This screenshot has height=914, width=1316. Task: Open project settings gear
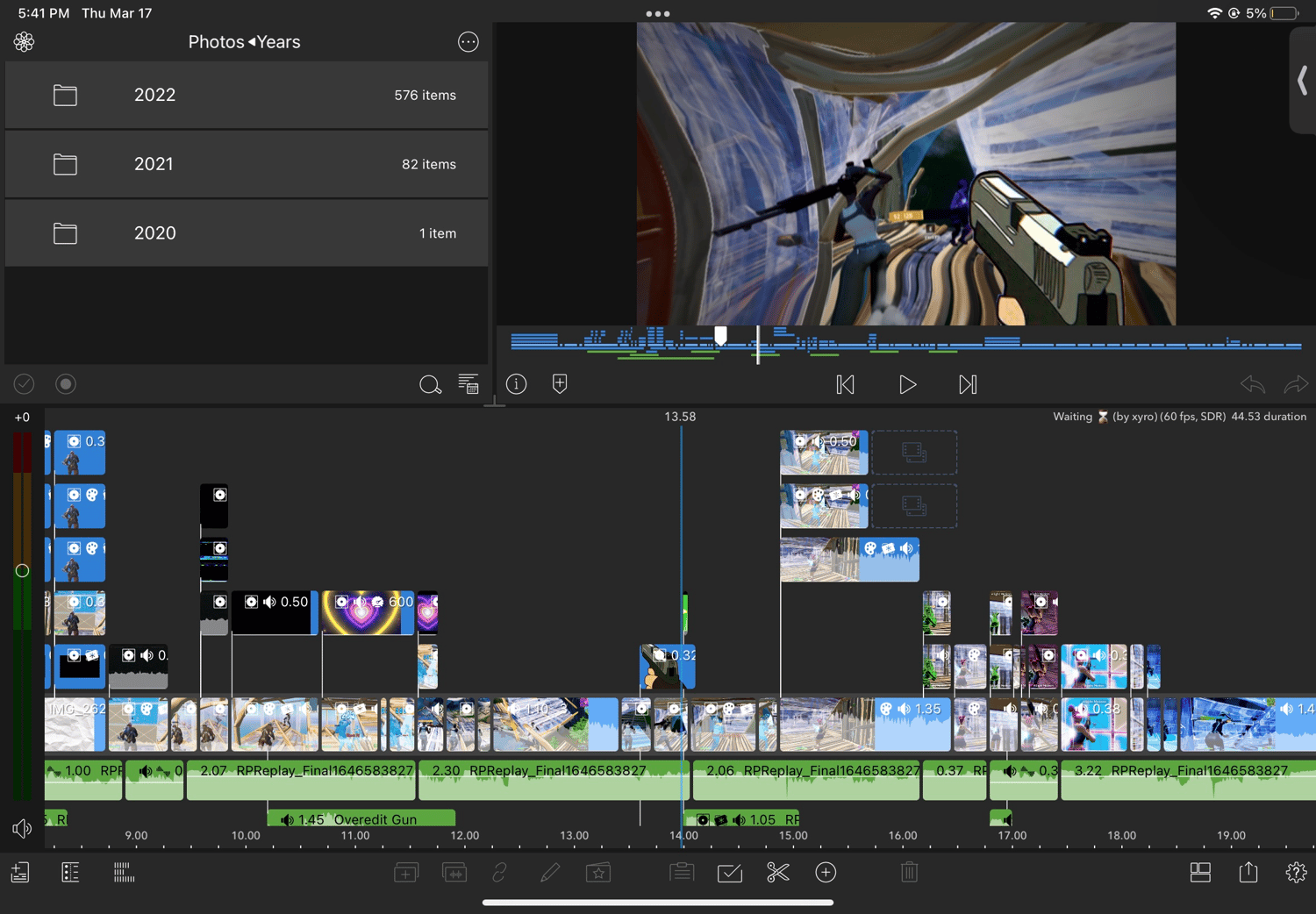click(x=1296, y=873)
